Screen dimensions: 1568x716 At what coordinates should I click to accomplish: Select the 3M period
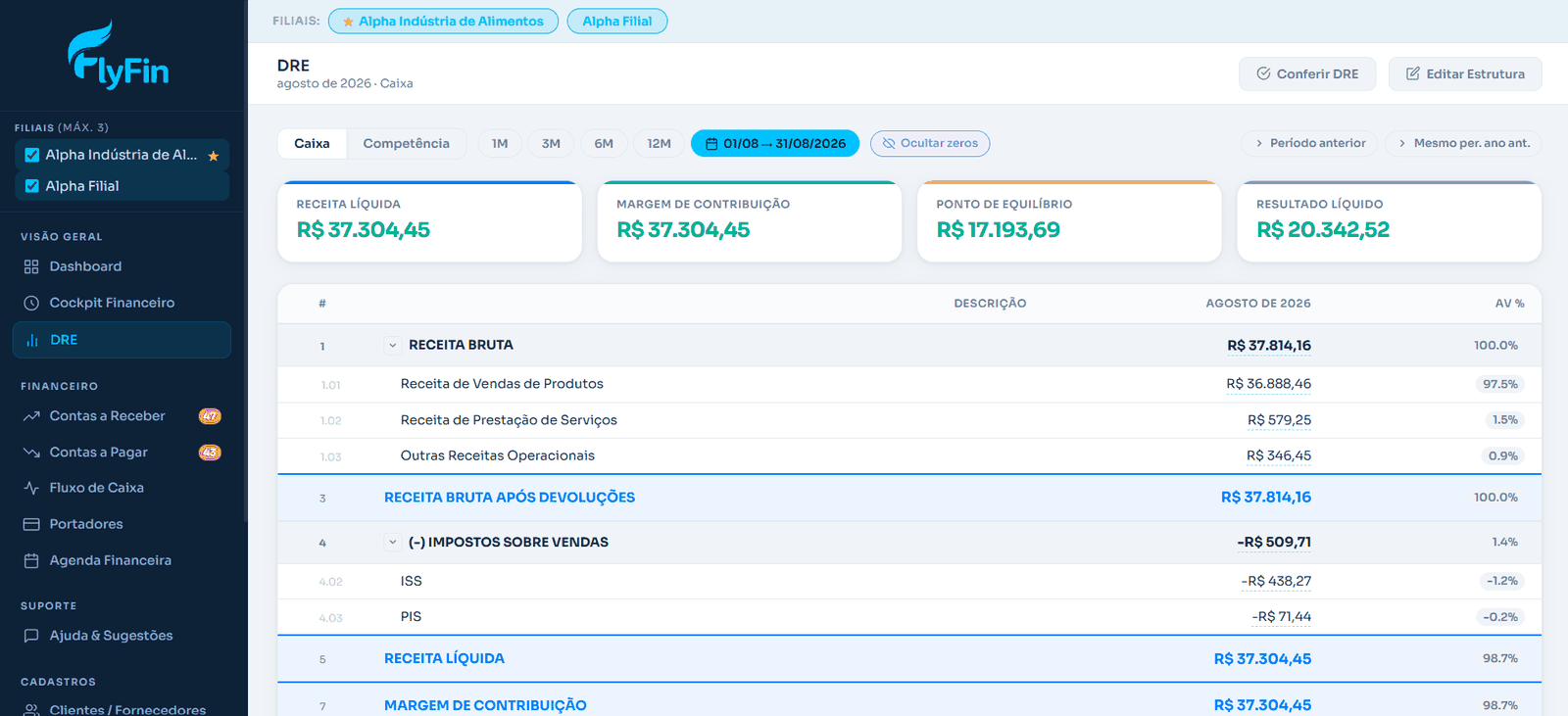click(x=552, y=143)
